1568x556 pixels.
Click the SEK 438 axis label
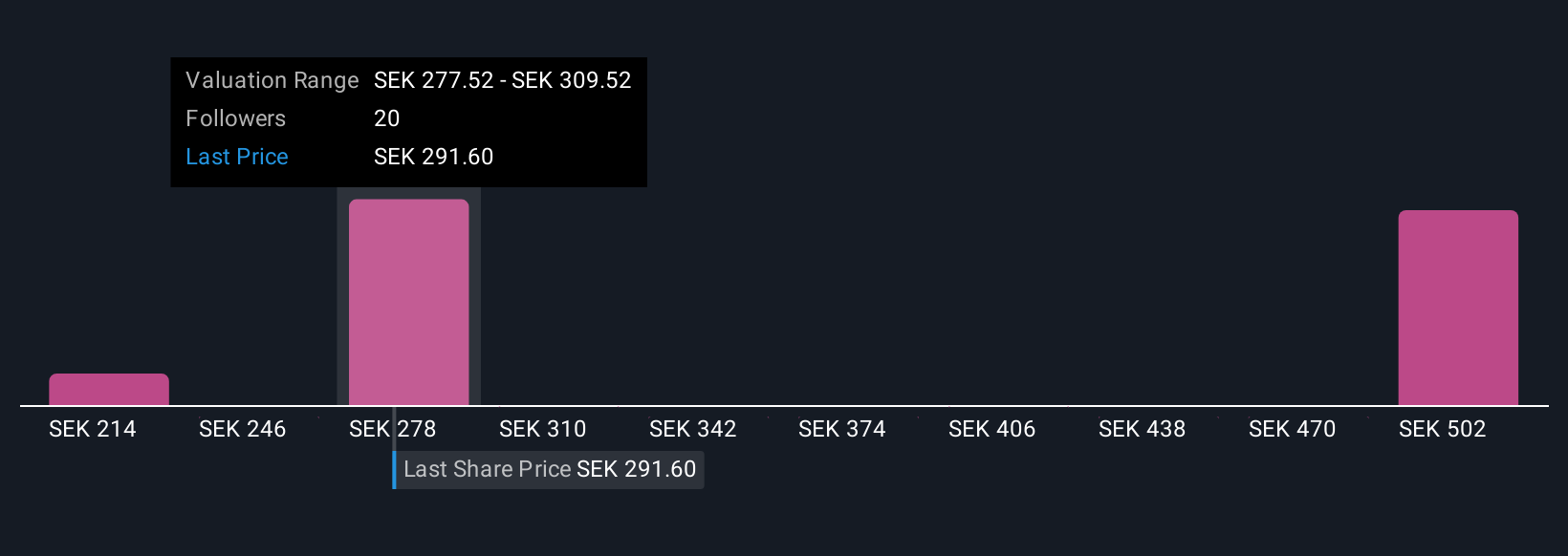(x=1143, y=429)
